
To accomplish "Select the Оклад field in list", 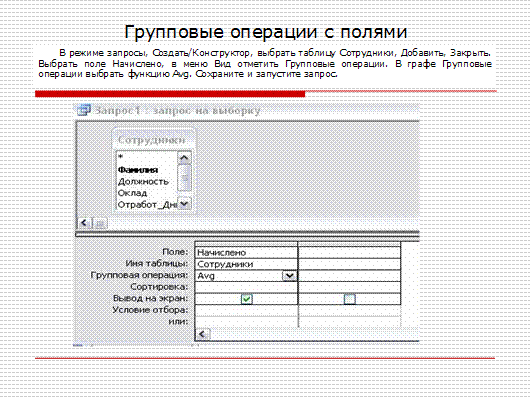I will coord(132,193).
